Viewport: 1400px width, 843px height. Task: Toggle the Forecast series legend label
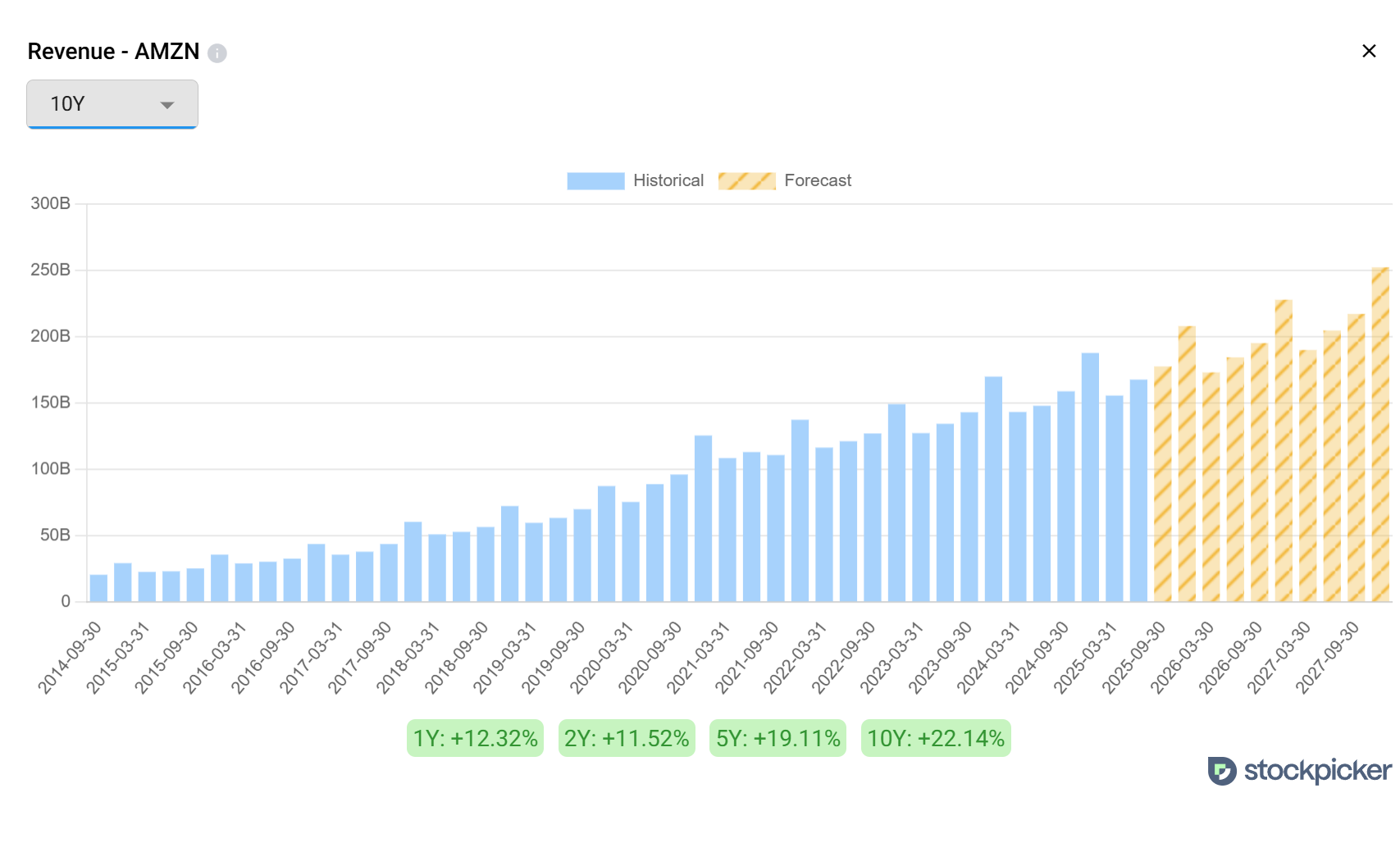click(x=818, y=180)
